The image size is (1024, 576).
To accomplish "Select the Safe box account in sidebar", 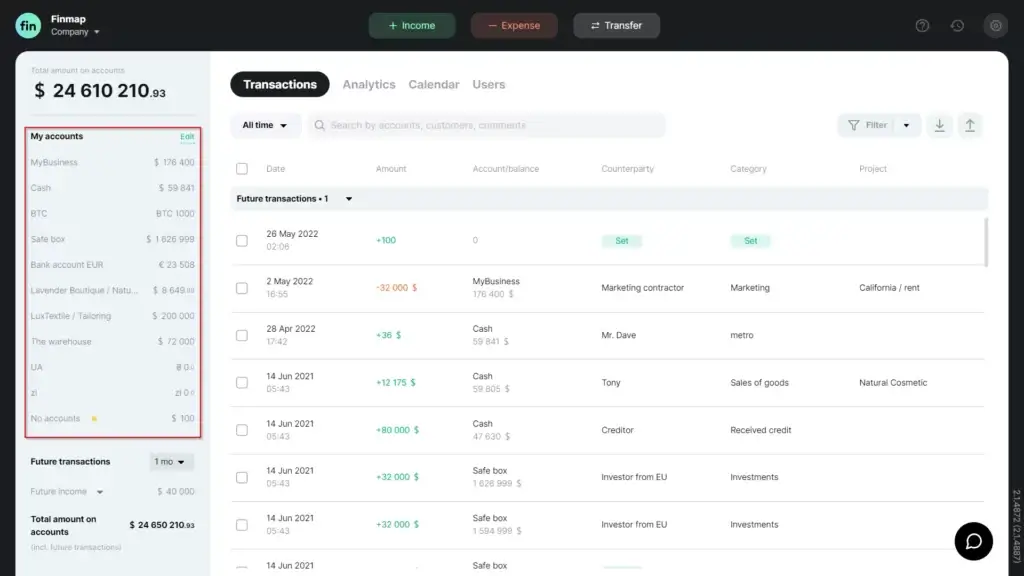I will pyautogui.click(x=112, y=239).
